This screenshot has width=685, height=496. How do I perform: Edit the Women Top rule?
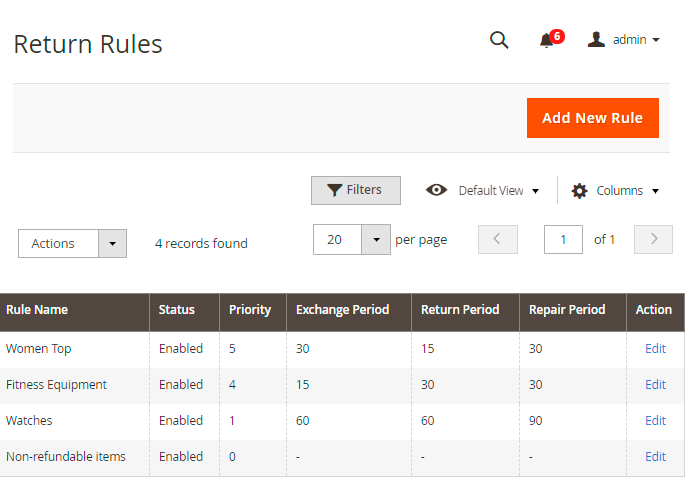tap(655, 349)
